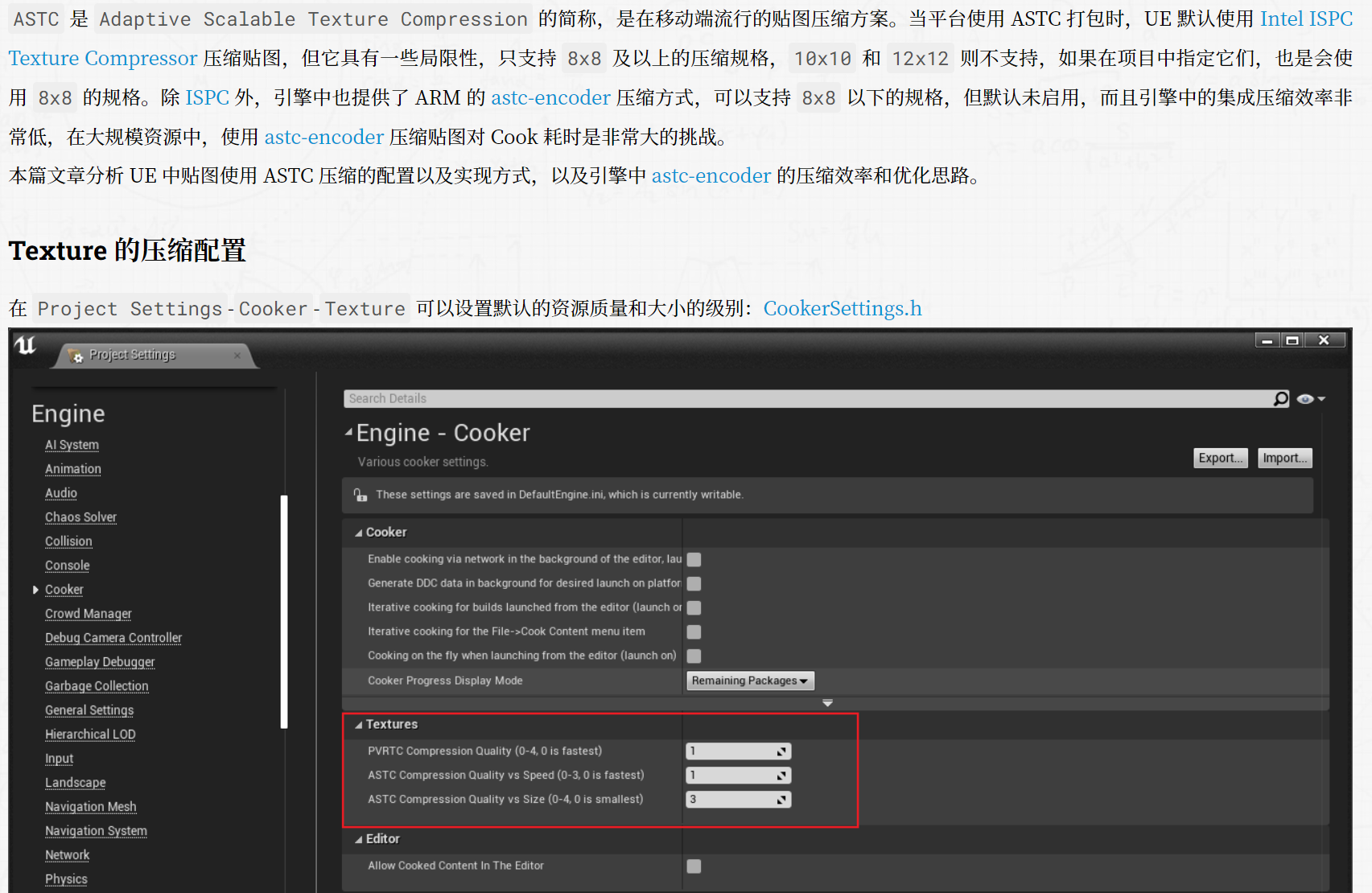
Task: Toggle Iterative cooking for File->Cook Content checkbox
Action: pyautogui.click(x=694, y=632)
